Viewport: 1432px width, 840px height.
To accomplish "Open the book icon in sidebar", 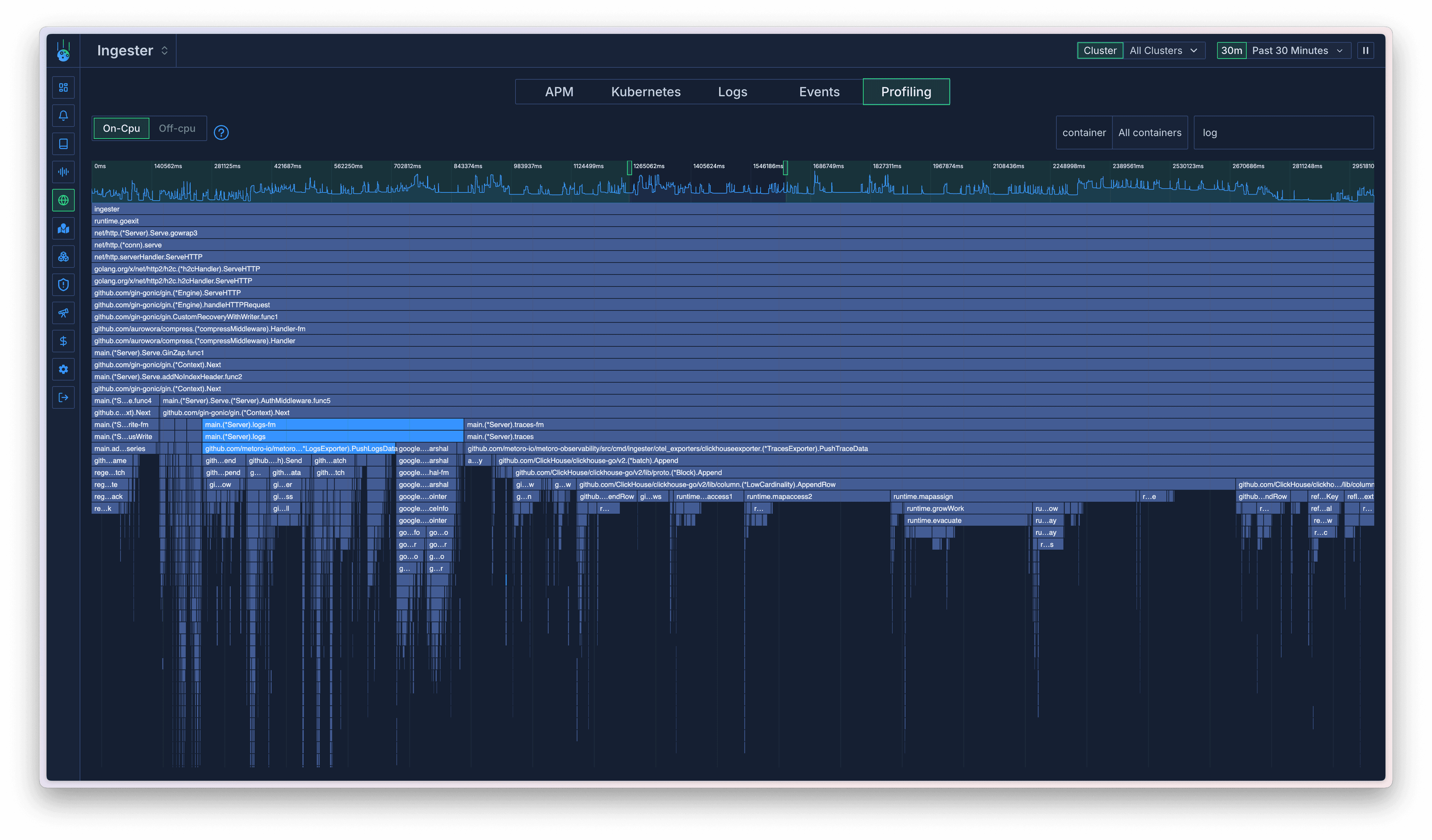I will (63, 144).
